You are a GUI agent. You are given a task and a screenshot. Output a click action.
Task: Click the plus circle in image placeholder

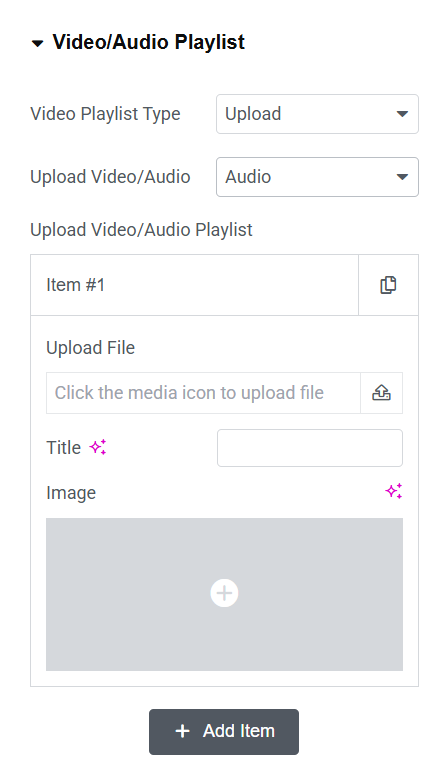[x=224, y=593]
